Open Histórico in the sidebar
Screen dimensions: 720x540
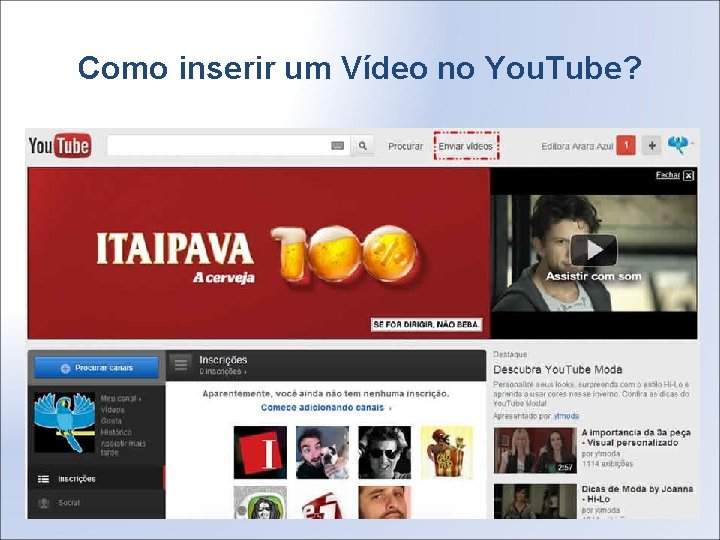click(116, 432)
